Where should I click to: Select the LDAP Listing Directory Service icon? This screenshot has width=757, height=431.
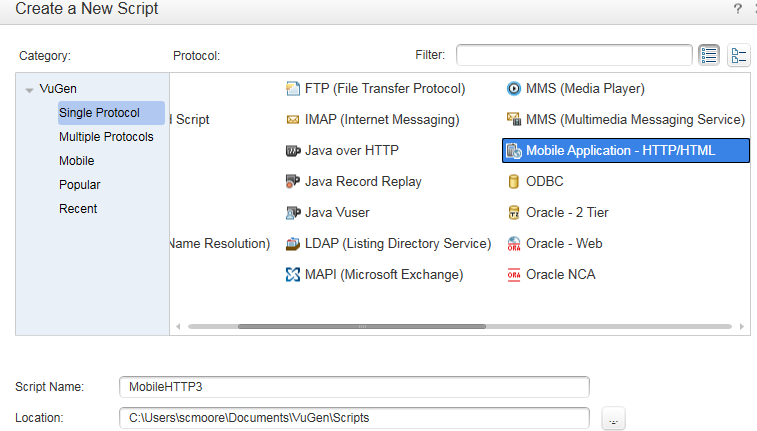(x=293, y=244)
